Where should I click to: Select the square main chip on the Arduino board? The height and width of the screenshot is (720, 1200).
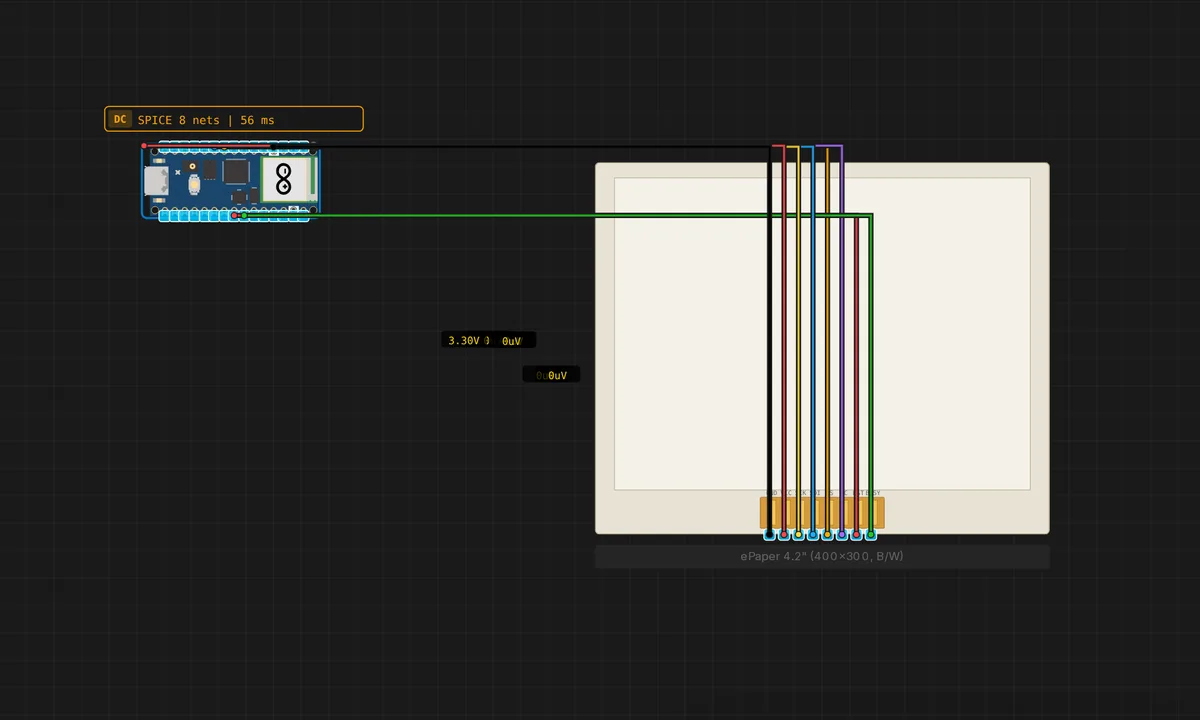click(x=236, y=172)
